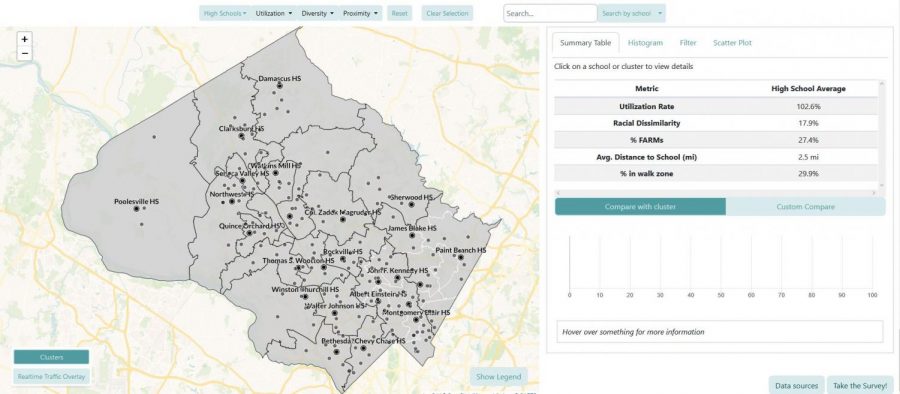Click the Reset button

399,13
